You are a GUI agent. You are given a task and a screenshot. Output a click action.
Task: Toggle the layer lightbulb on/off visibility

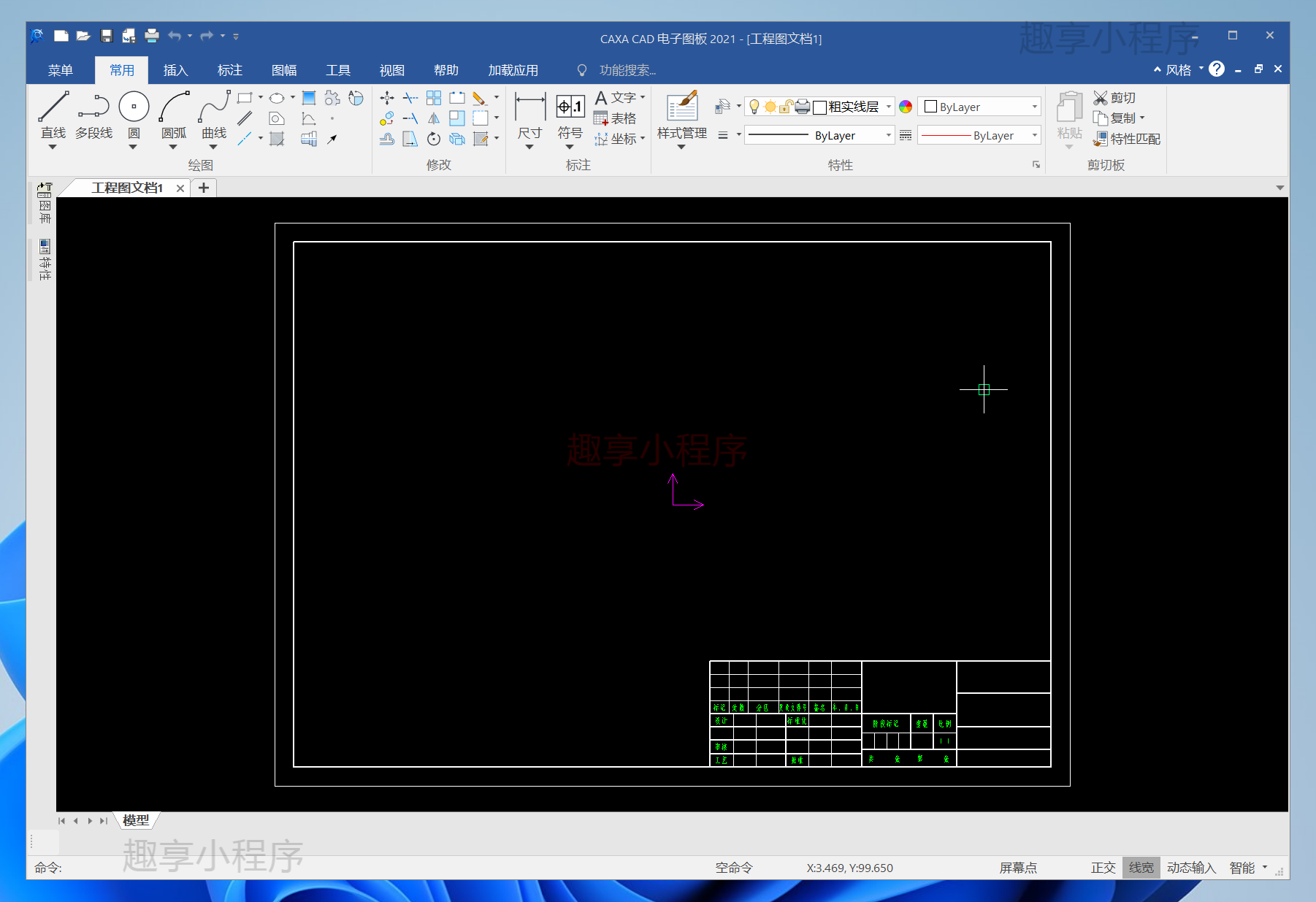754,107
